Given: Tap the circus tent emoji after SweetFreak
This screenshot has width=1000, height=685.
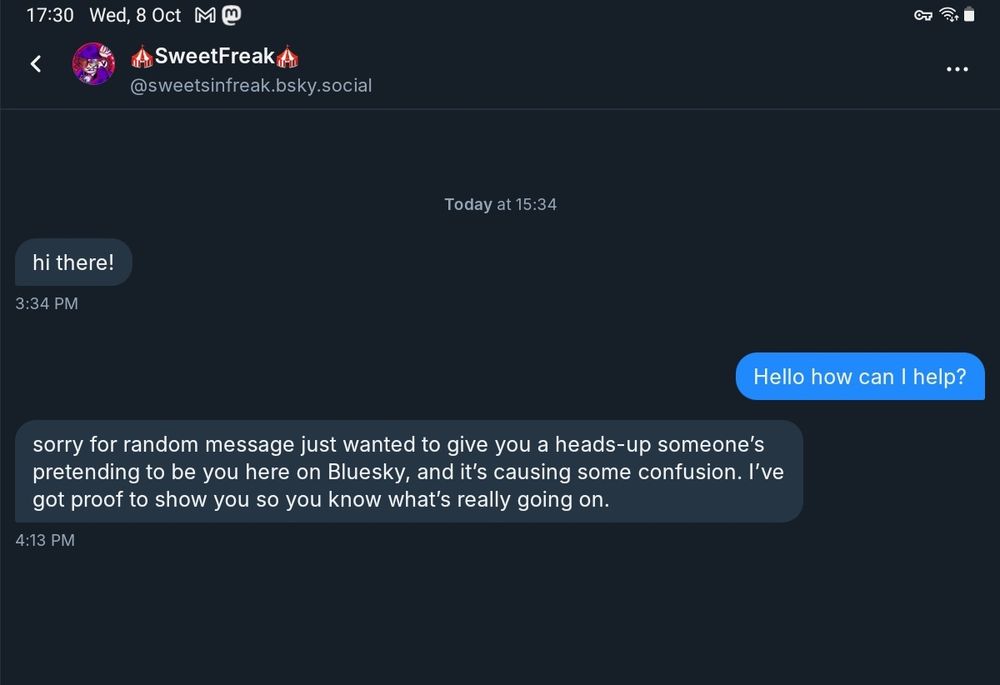Looking at the screenshot, I should 287,57.
